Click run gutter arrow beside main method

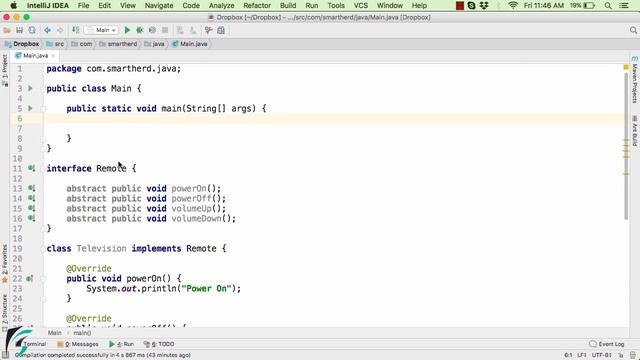click(x=30, y=108)
